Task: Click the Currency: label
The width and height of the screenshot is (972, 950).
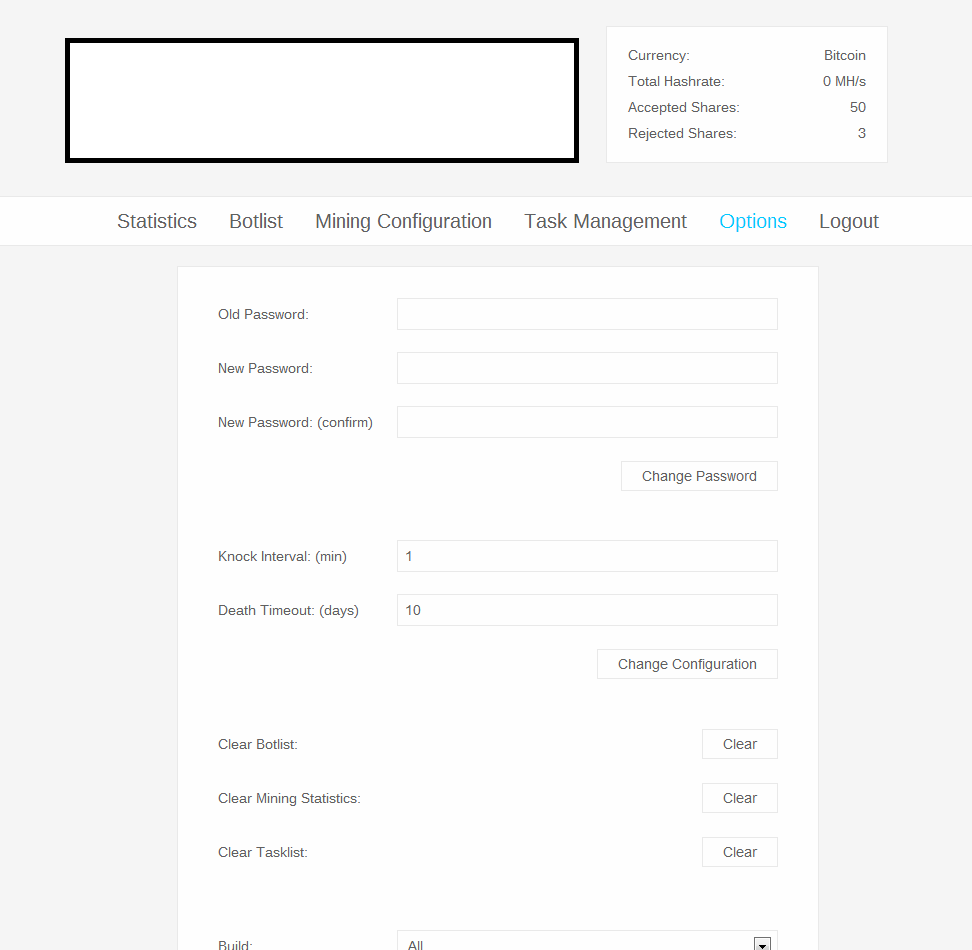Action: [x=658, y=55]
